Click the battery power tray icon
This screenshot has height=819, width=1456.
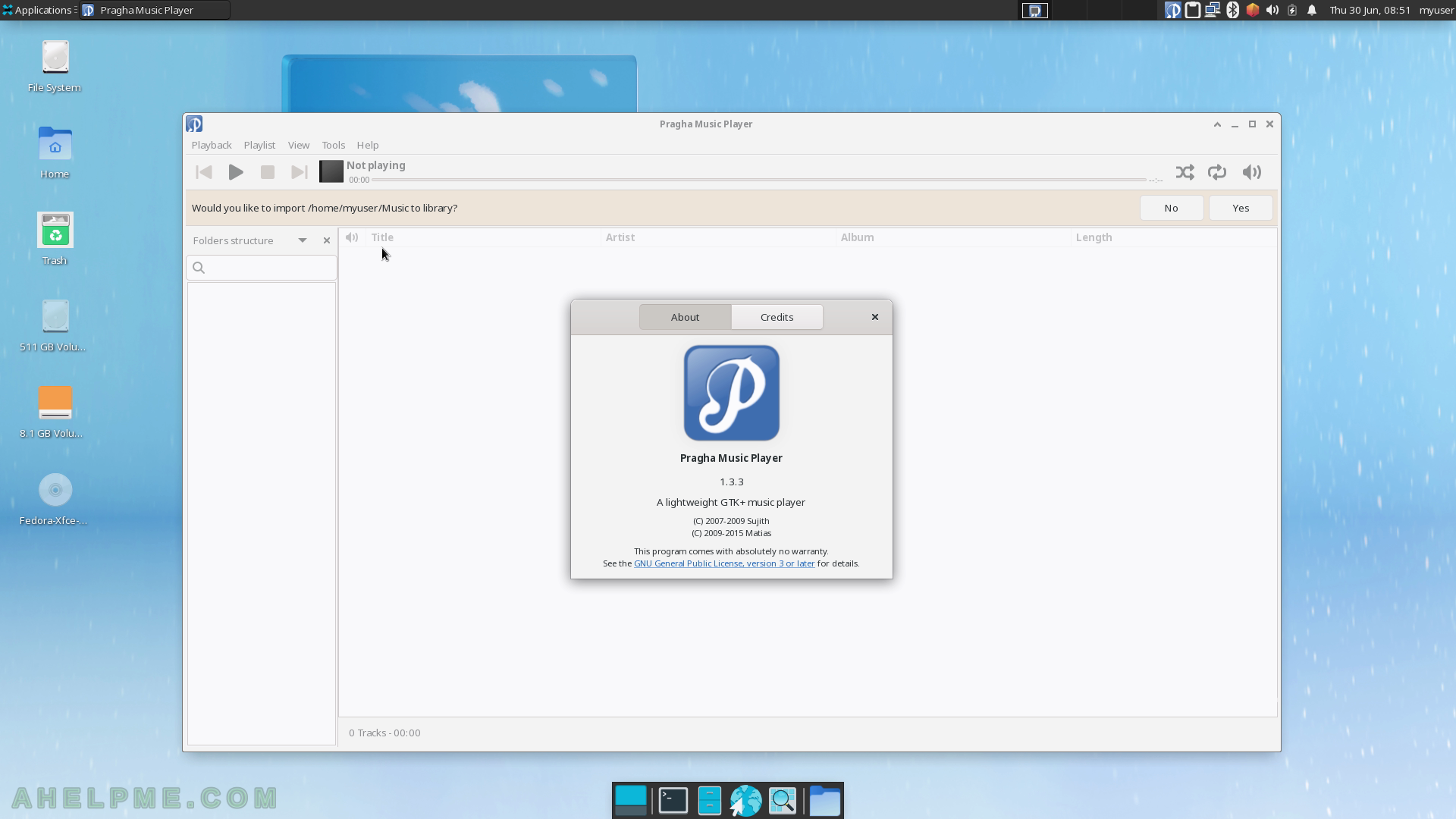(1292, 10)
